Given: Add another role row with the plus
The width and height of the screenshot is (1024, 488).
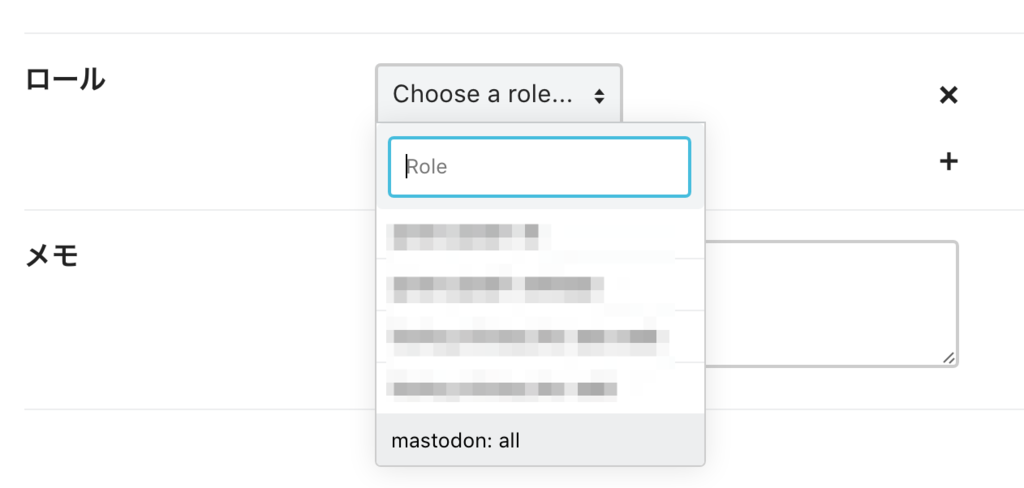Looking at the screenshot, I should coord(949,161).
